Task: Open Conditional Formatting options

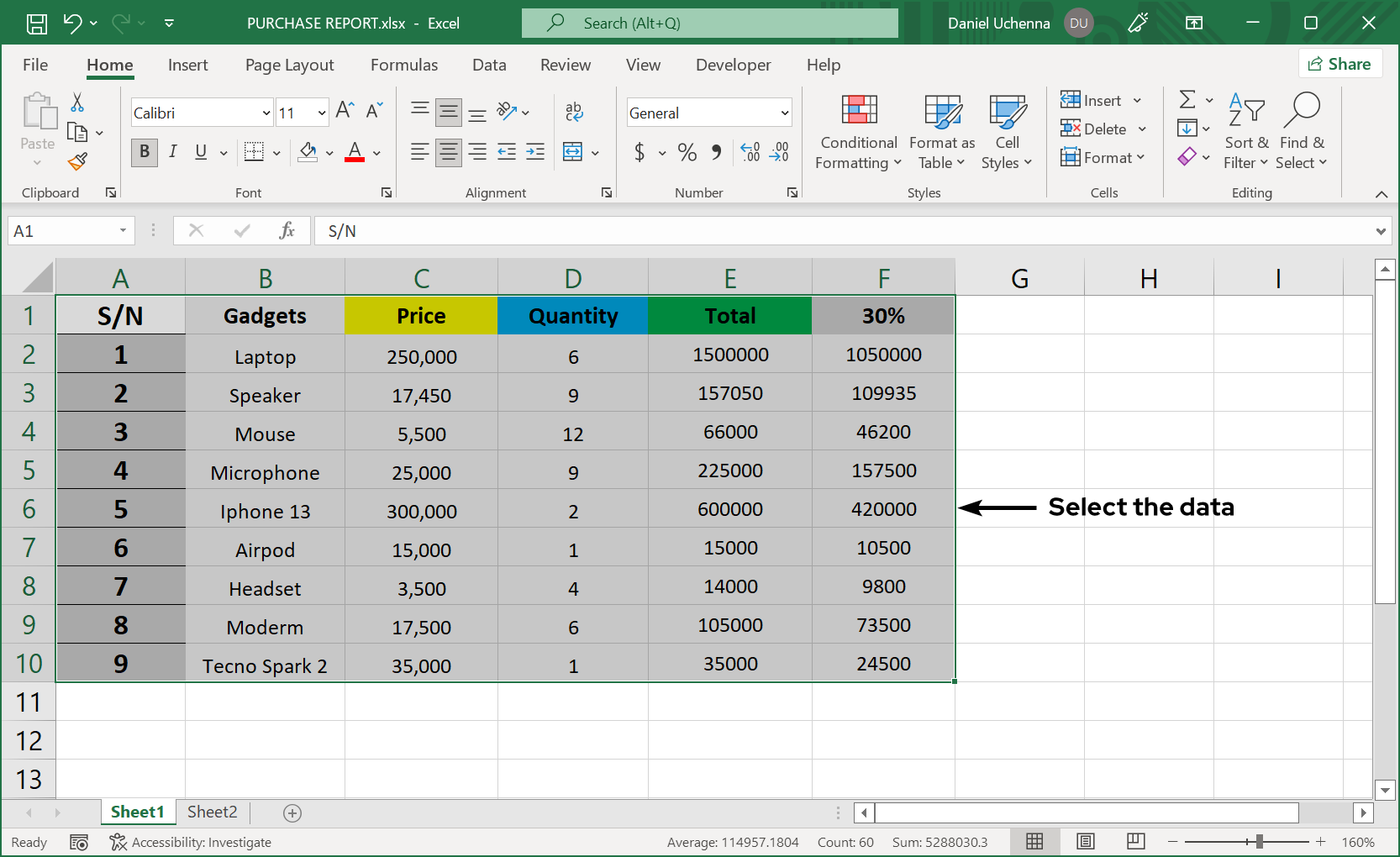Action: [x=857, y=132]
